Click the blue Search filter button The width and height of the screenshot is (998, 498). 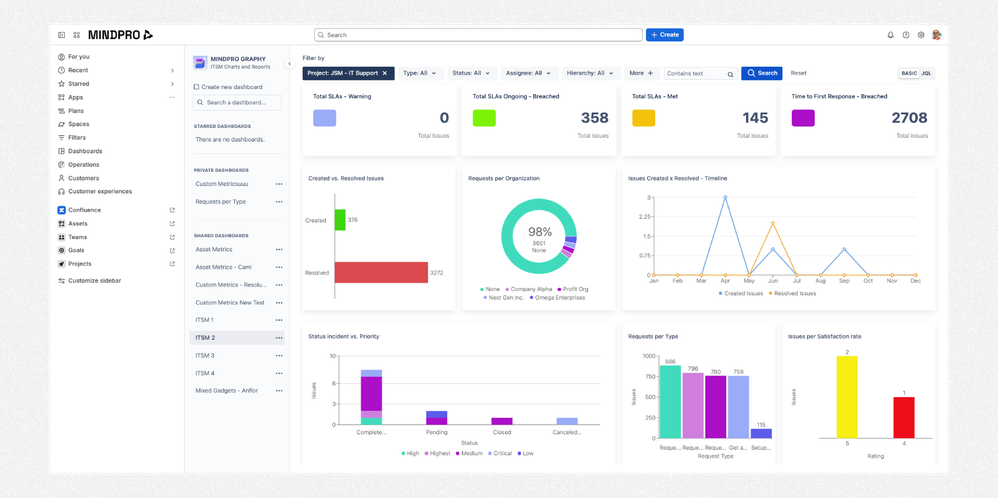coord(762,73)
